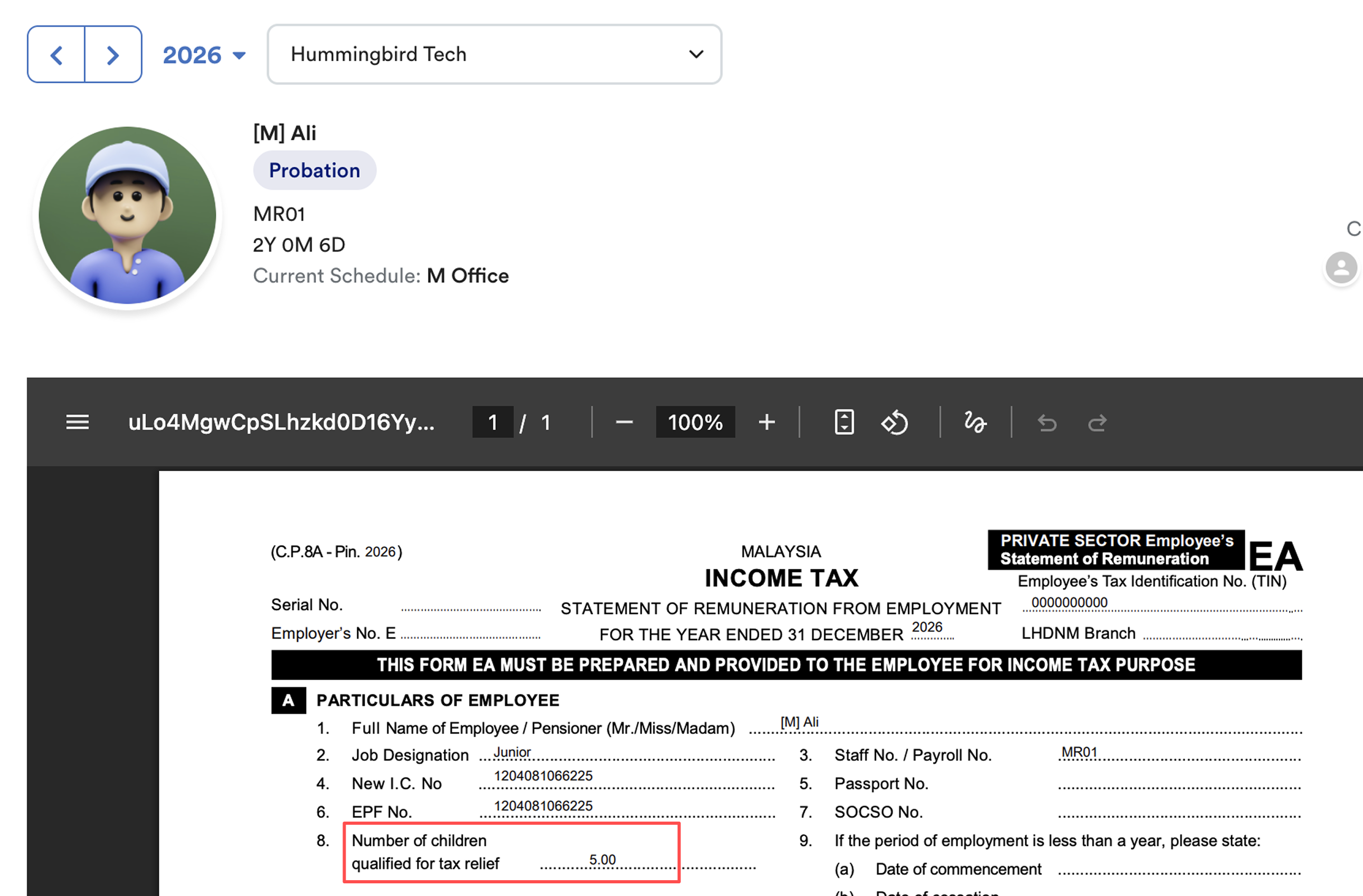Viewport: 1363px width, 896px height.
Task: Open the 2026 year dropdown
Action: (204, 55)
